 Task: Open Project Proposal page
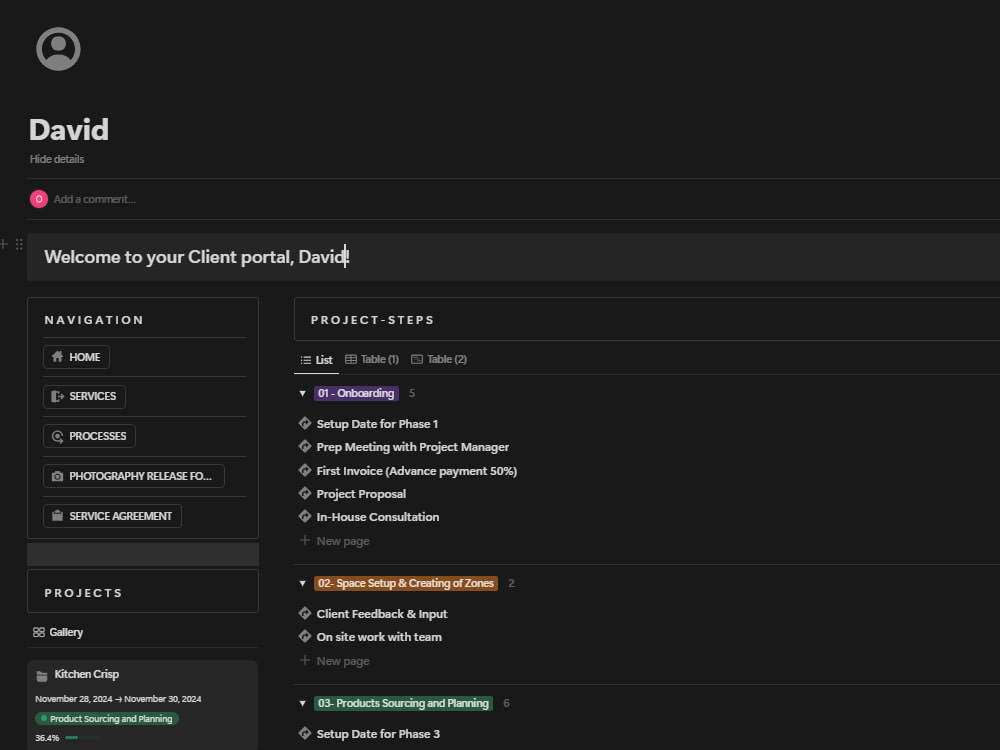click(361, 494)
